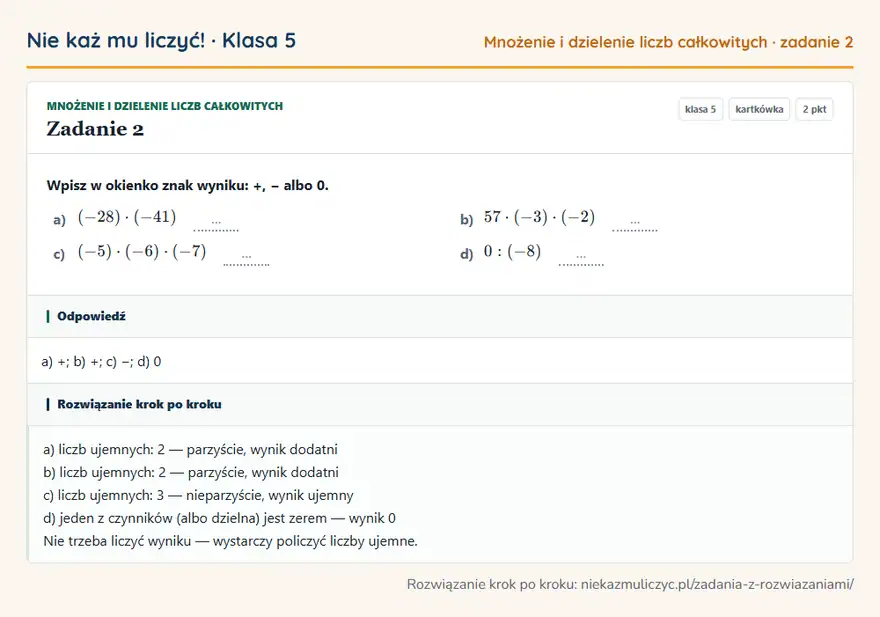Click the answer blank for (−28)·(−41)
The width and height of the screenshot is (880, 617).
(216, 223)
